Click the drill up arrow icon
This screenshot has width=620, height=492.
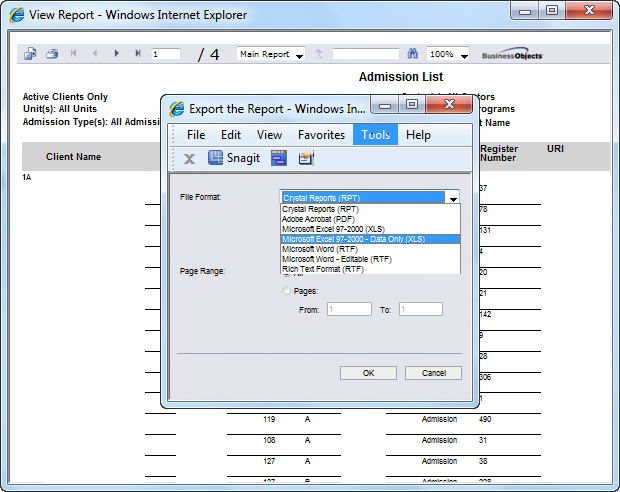tap(318, 54)
